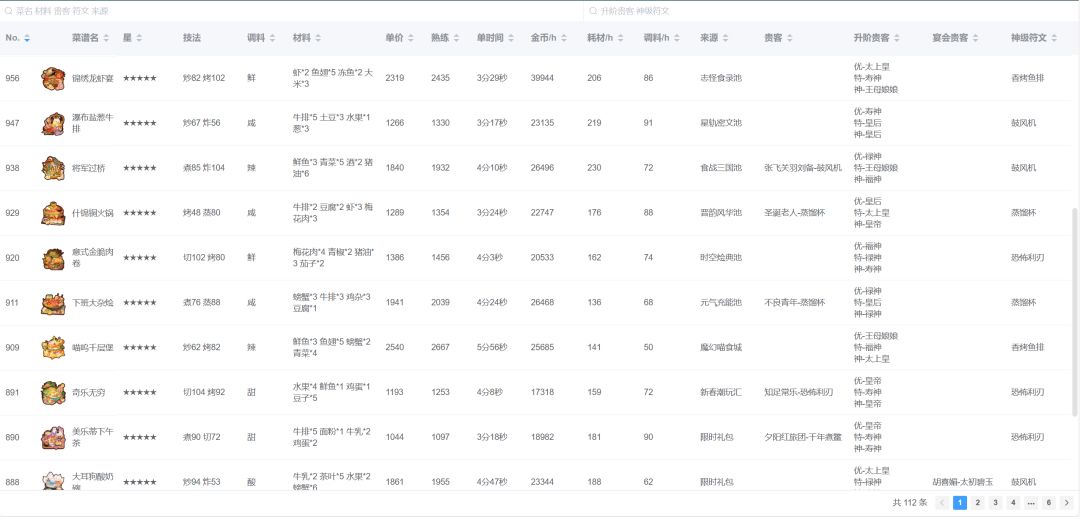Sort by 单价 using its sort arrows
This screenshot has width=1080, height=517.
pos(411,39)
